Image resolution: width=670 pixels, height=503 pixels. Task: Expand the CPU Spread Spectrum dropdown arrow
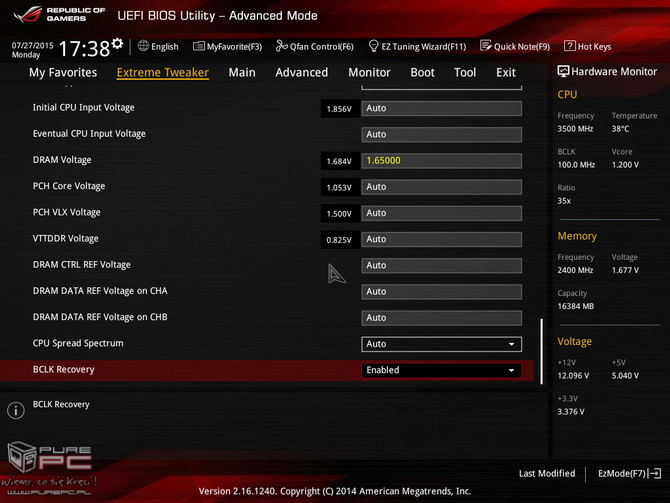click(x=511, y=344)
